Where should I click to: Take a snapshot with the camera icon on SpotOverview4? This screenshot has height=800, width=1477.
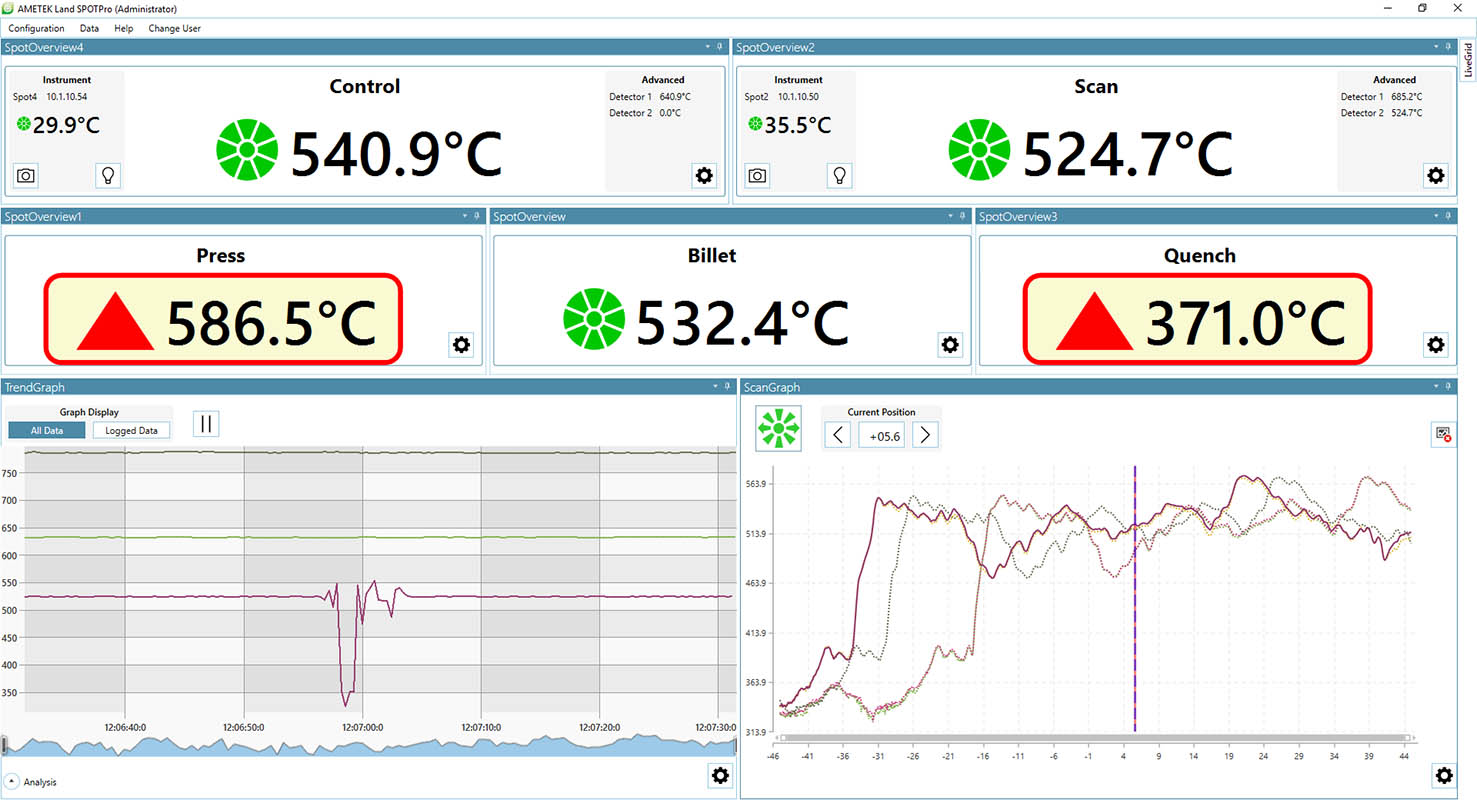[x=25, y=175]
